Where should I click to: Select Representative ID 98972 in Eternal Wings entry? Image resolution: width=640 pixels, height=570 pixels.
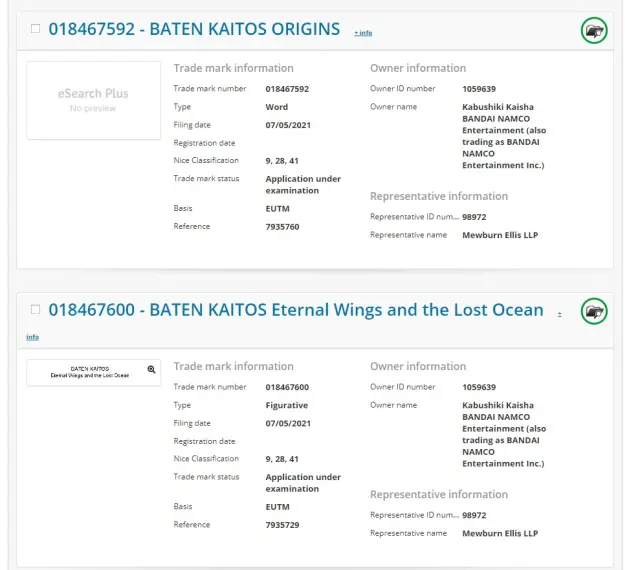(474, 515)
